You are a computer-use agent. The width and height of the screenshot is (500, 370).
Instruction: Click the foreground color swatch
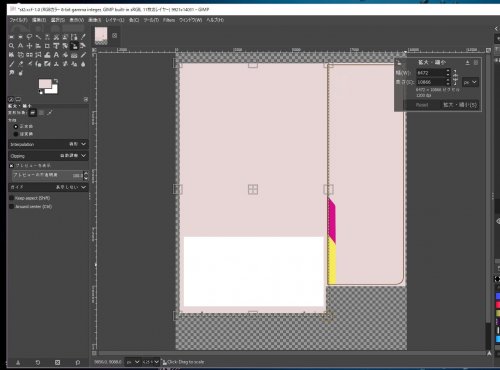(45, 83)
